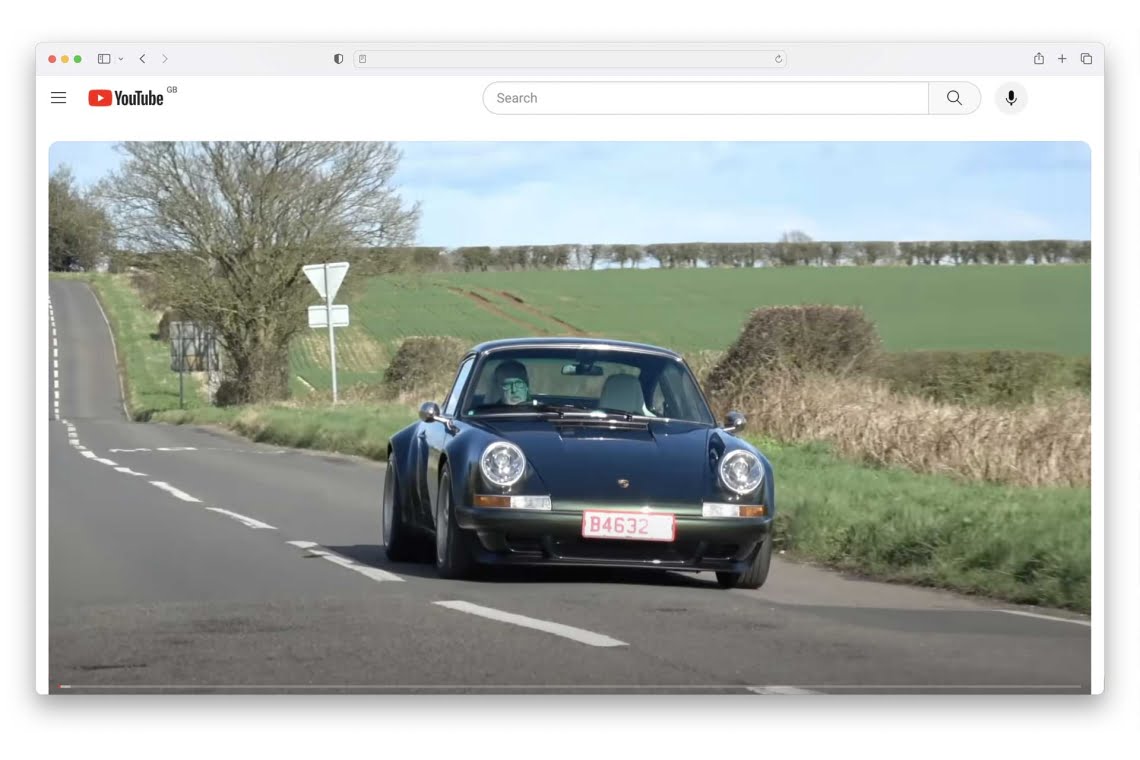This screenshot has width=1140, height=760.
Task: Click the video progress bar to seek
Action: tap(570, 686)
